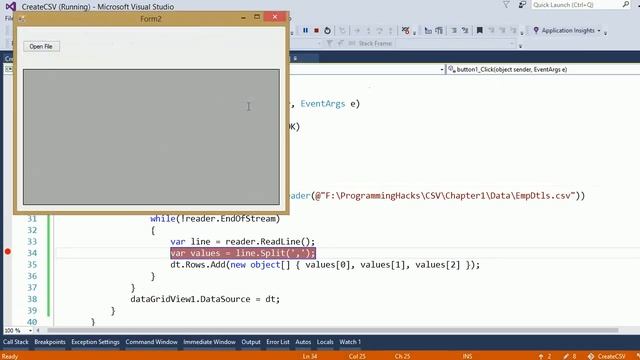Maximize the Form2 window

257,17
